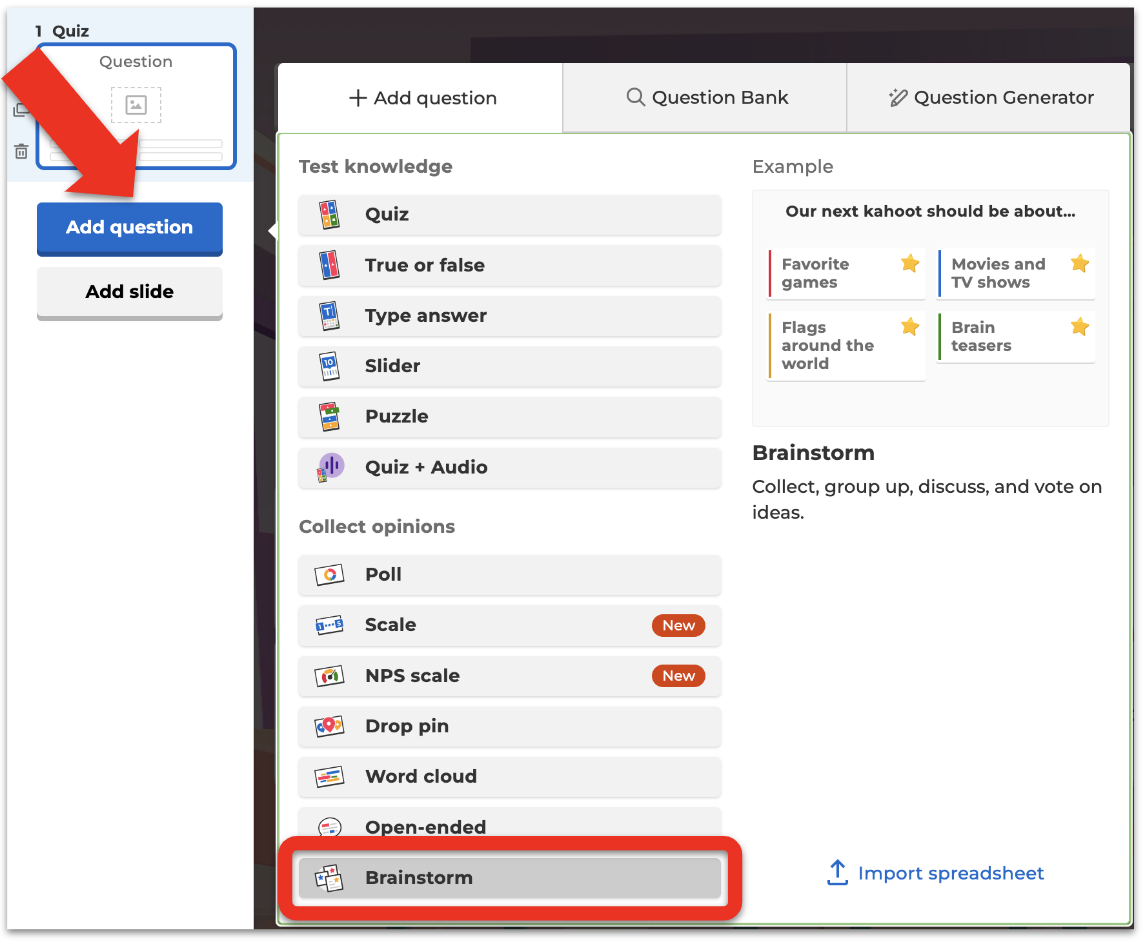Click the blue Add question button
This screenshot has height=942, width=1144.
pyautogui.click(x=130, y=228)
